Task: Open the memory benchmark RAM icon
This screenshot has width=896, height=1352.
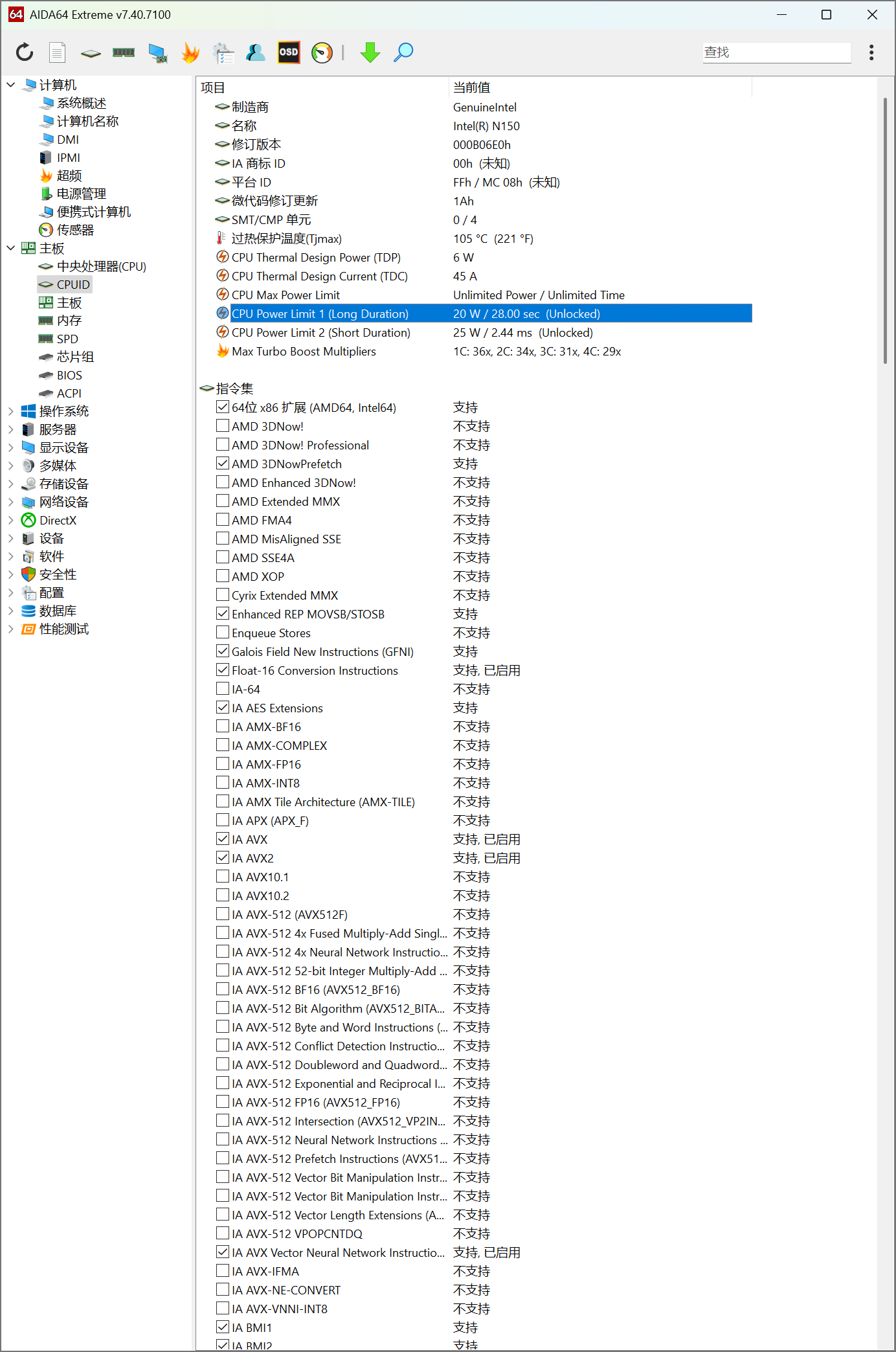Action: [124, 52]
